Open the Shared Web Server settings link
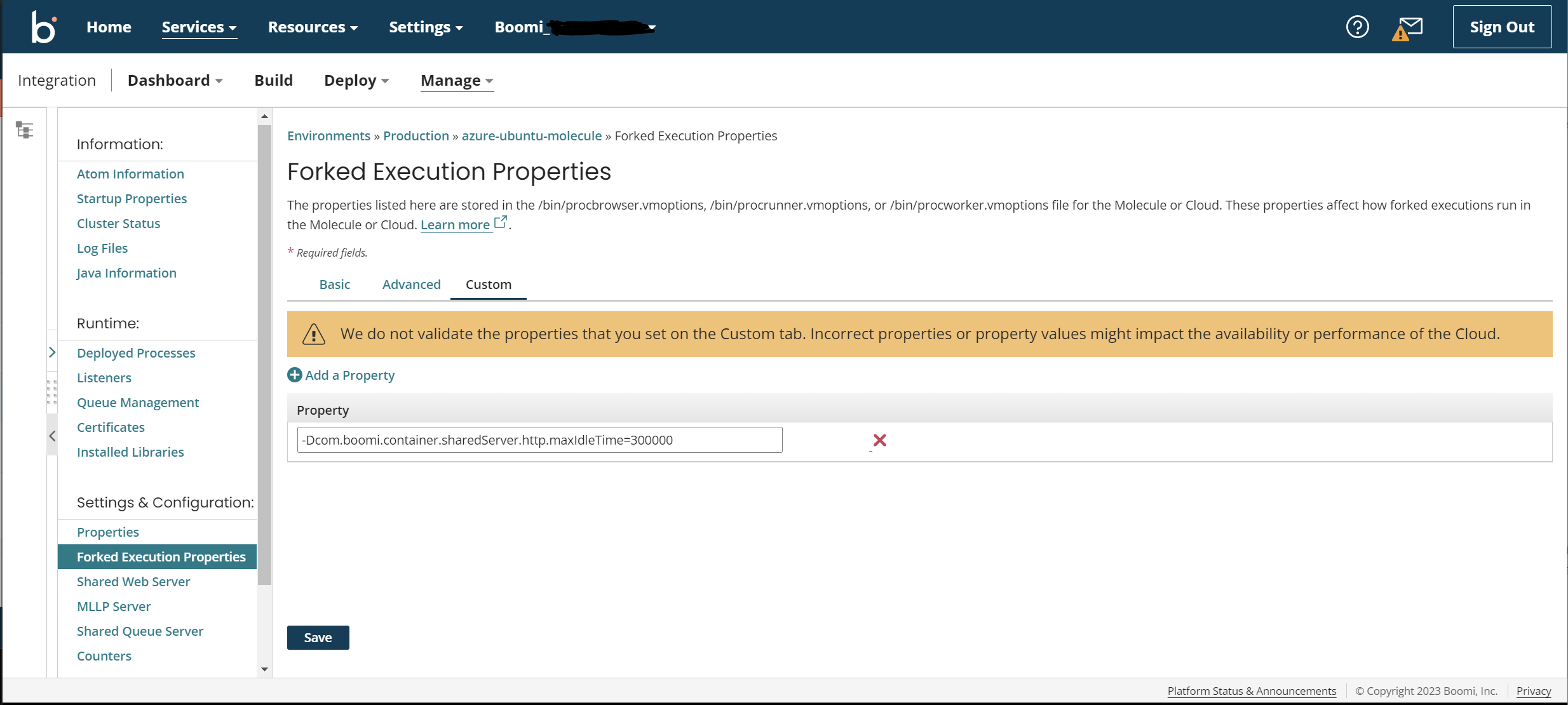 pyautogui.click(x=133, y=582)
